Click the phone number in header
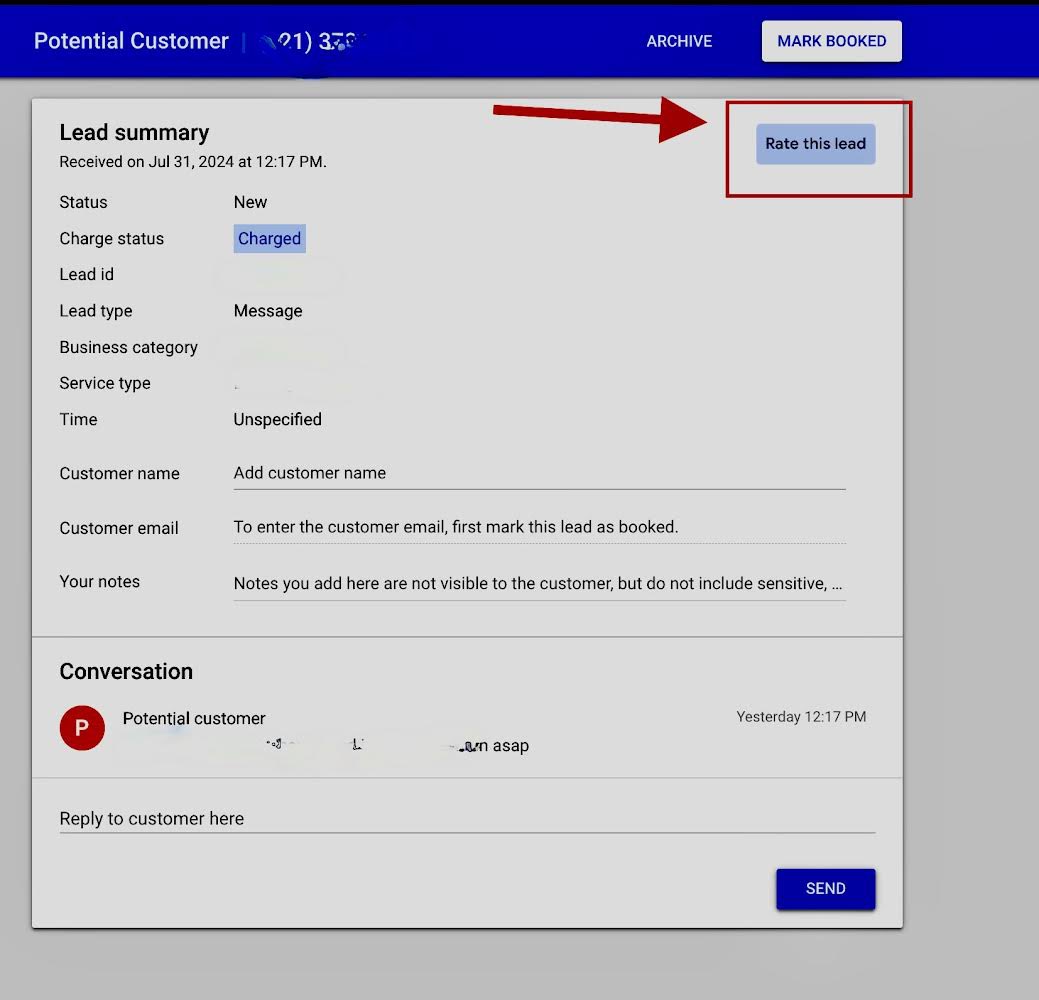 [x=313, y=41]
